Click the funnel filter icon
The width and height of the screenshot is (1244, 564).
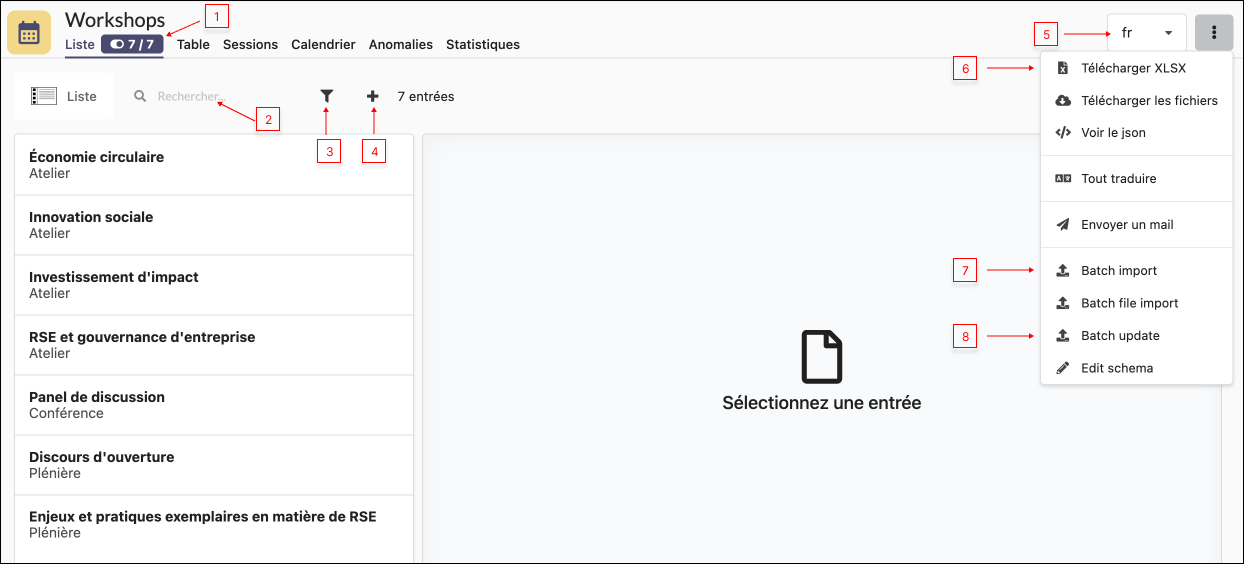click(x=326, y=96)
